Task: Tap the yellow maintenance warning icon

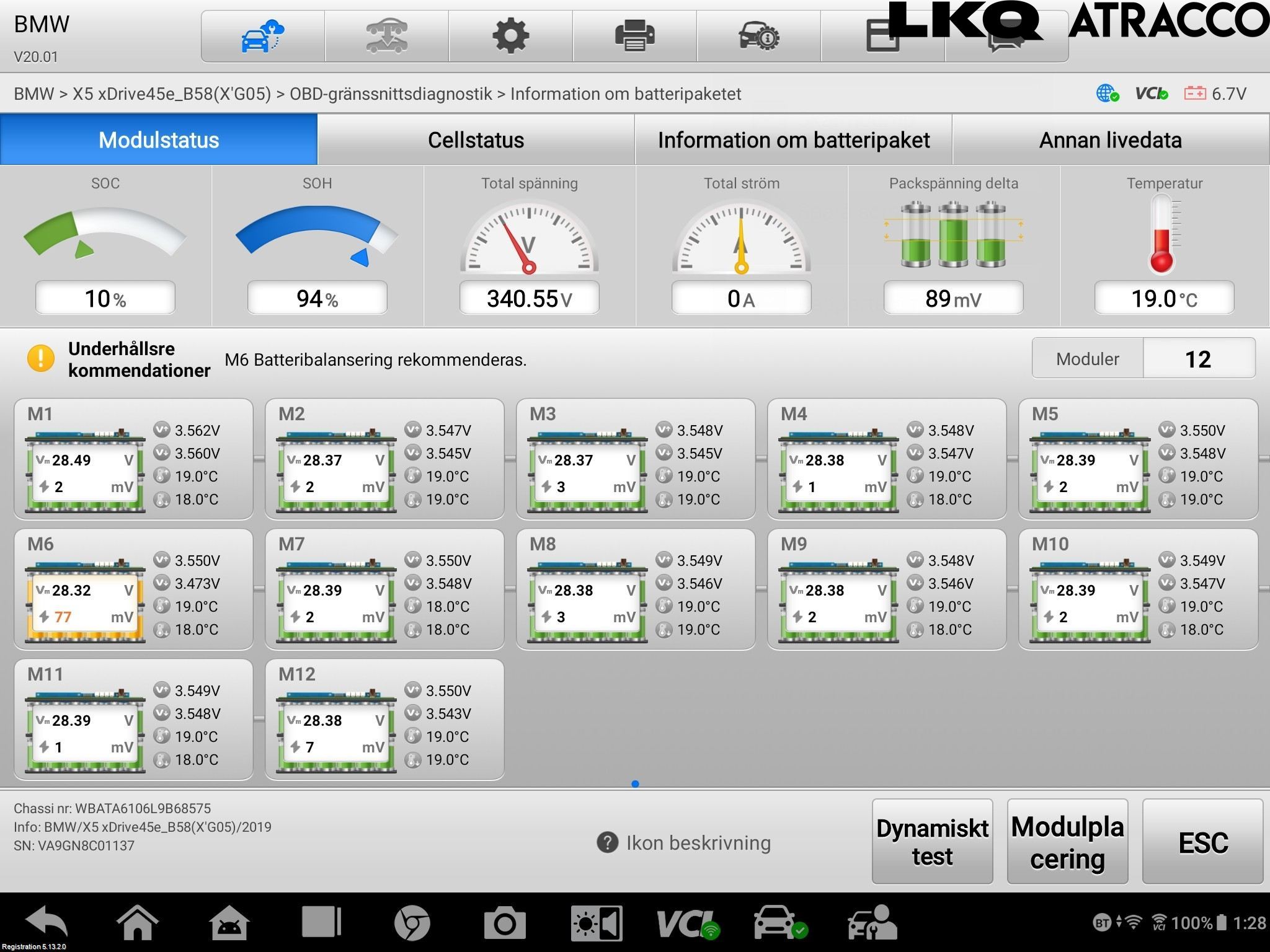Action: [x=41, y=359]
